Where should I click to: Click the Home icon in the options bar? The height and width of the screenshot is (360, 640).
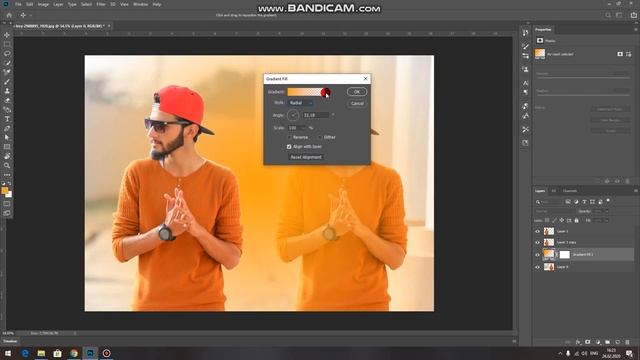pyautogui.click(x=9, y=15)
